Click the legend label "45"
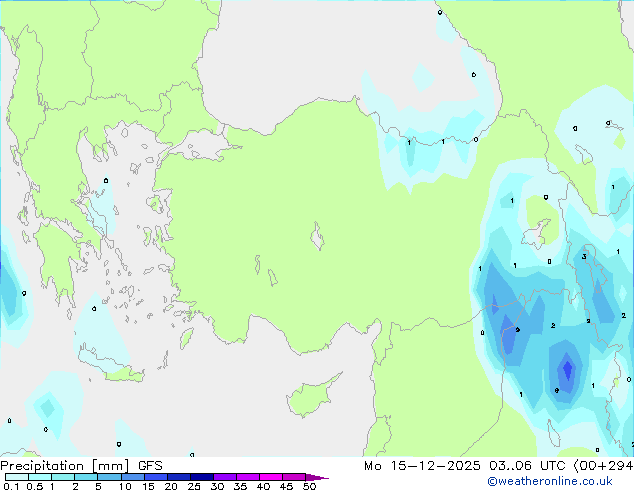The height and width of the screenshot is (490, 634). [286, 486]
